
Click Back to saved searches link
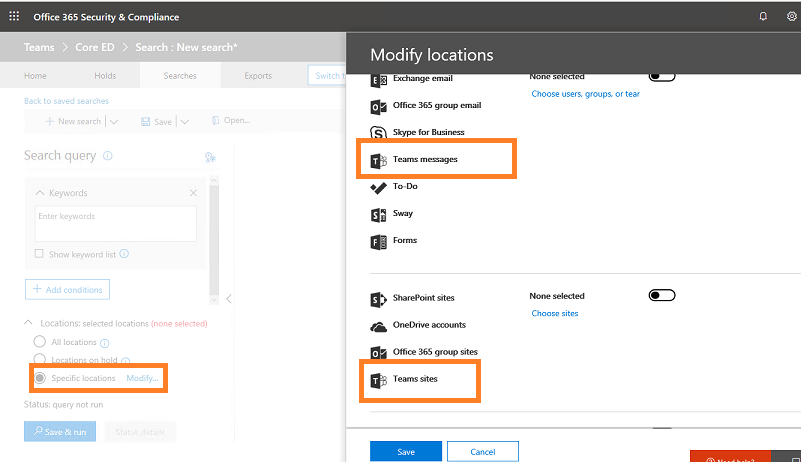[66, 101]
